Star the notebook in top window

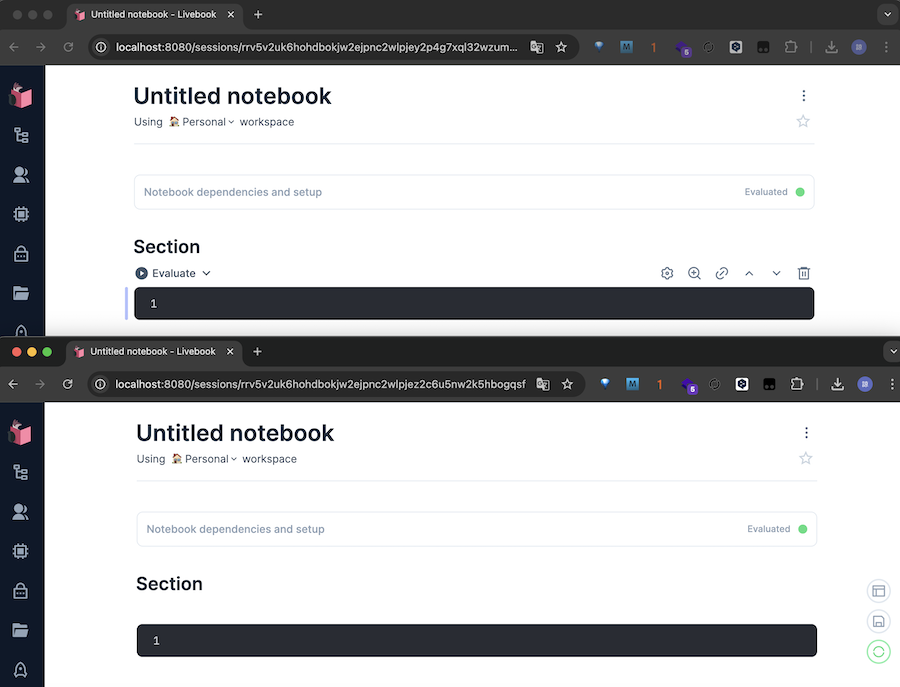pos(803,121)
